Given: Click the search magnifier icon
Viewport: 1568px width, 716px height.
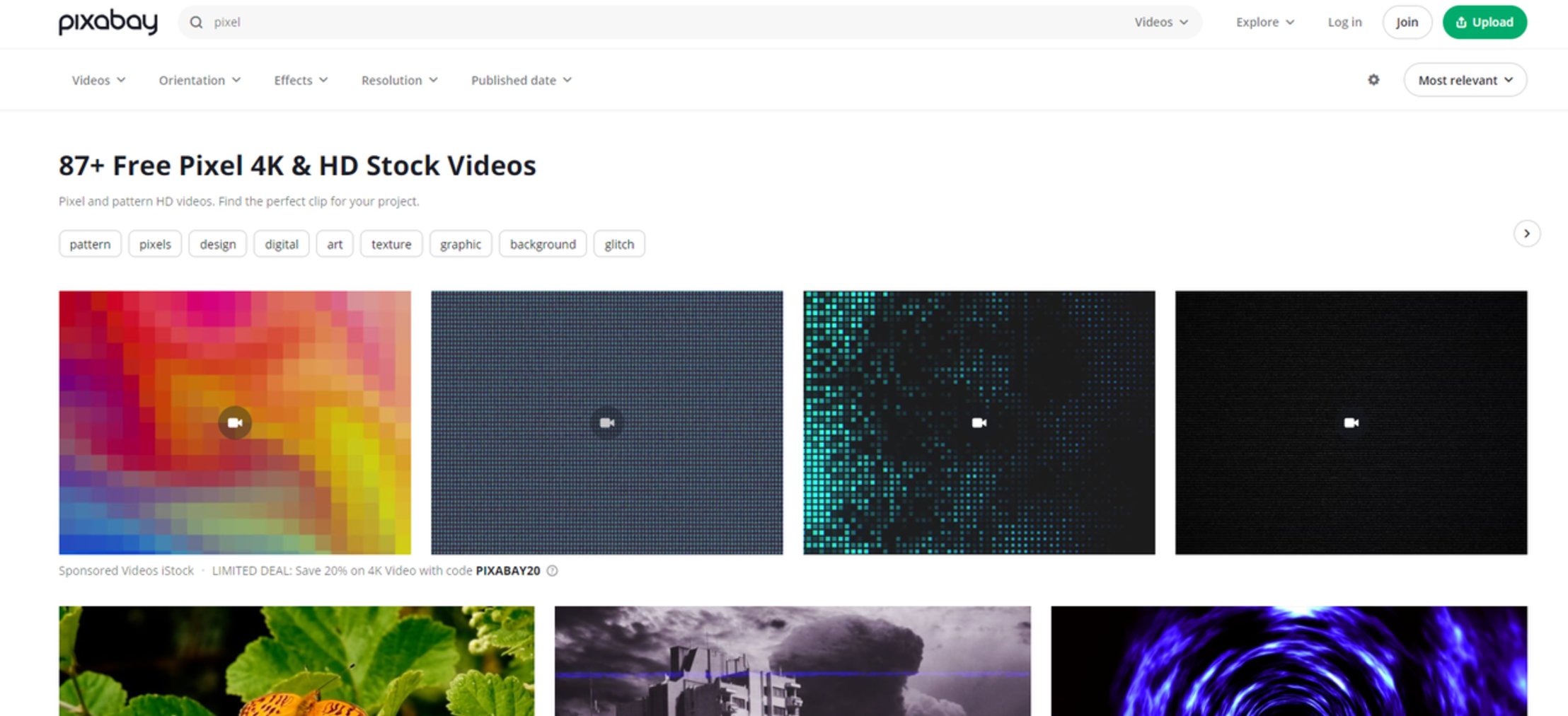Looking at the screenshot, I should (x=197, y=22).
